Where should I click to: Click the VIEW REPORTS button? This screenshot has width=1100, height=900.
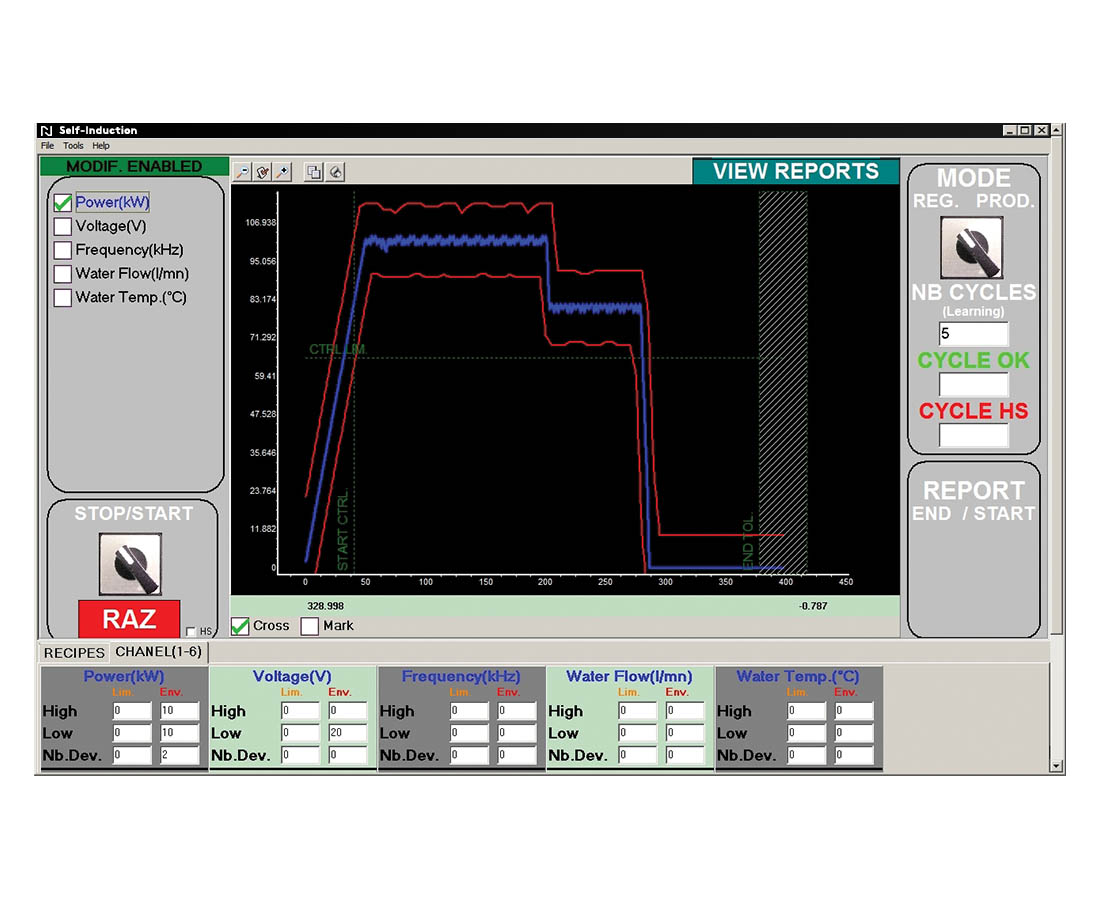coord(795,171)
